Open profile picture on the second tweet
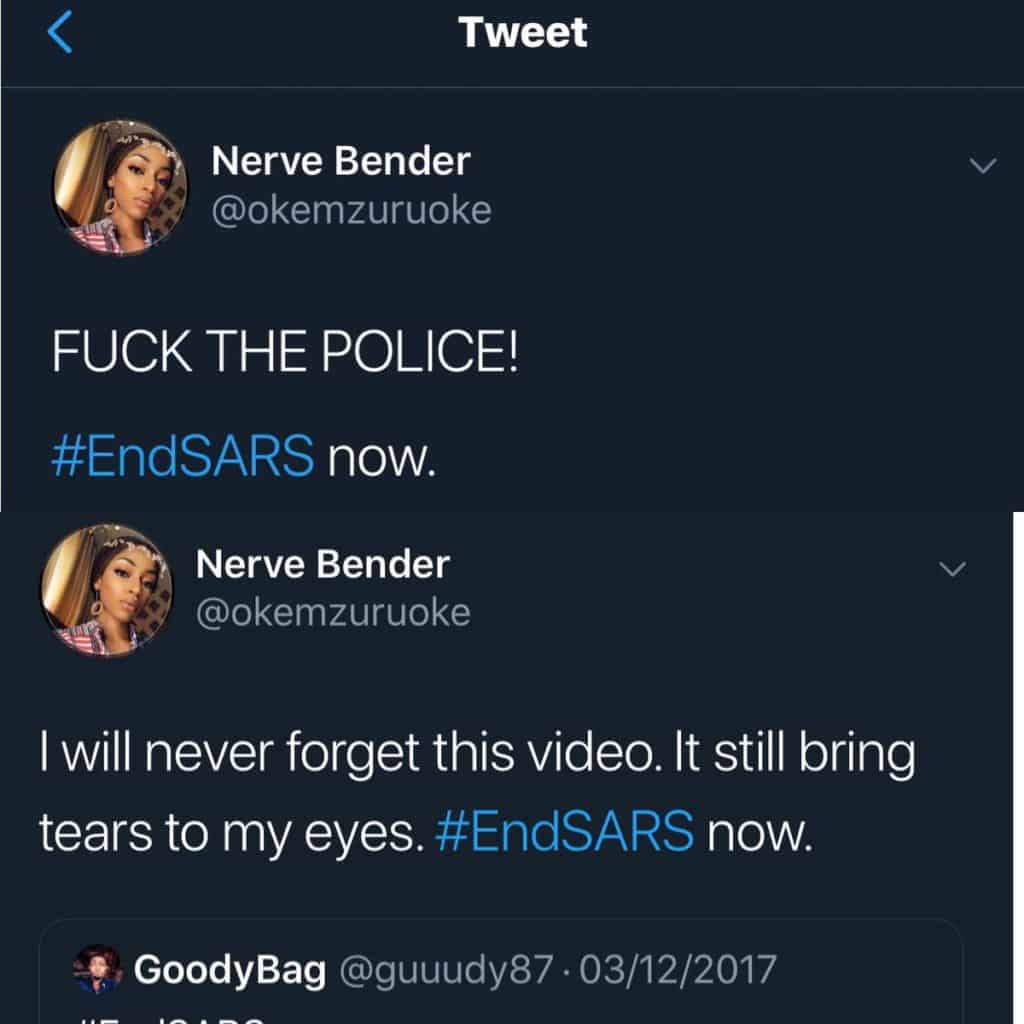This screenshot has width=1024, height=1024. click(x=105, y=590)
